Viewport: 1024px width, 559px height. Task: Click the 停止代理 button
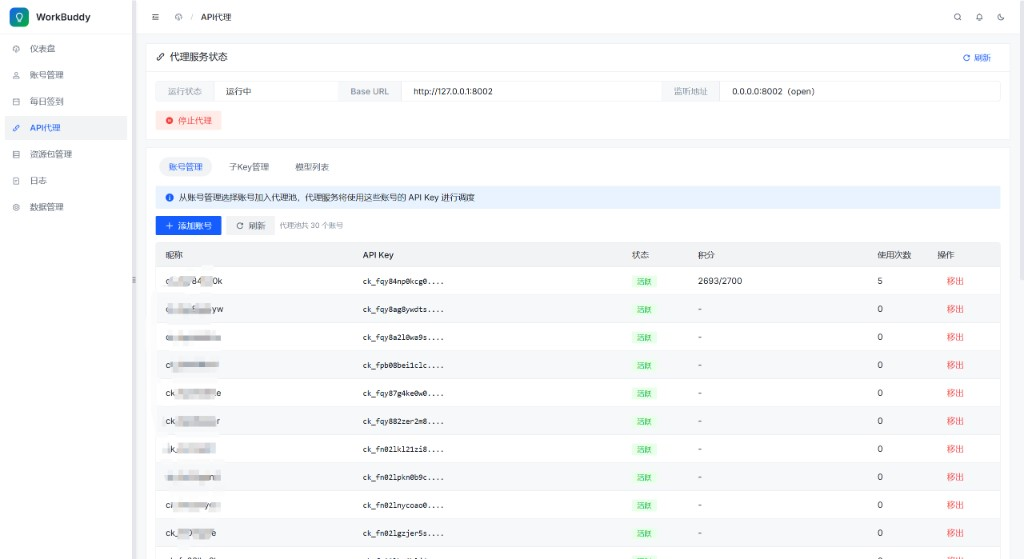(x=189, y=121)
